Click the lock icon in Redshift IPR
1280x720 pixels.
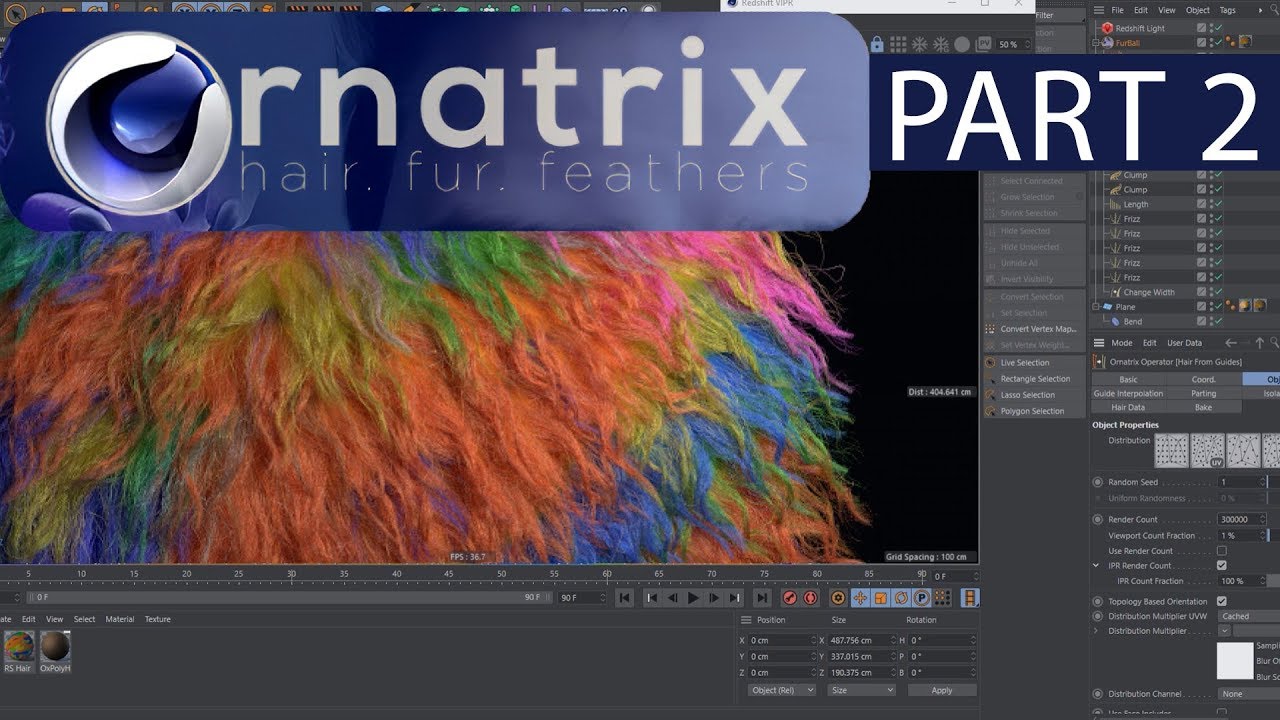(877, 45)
